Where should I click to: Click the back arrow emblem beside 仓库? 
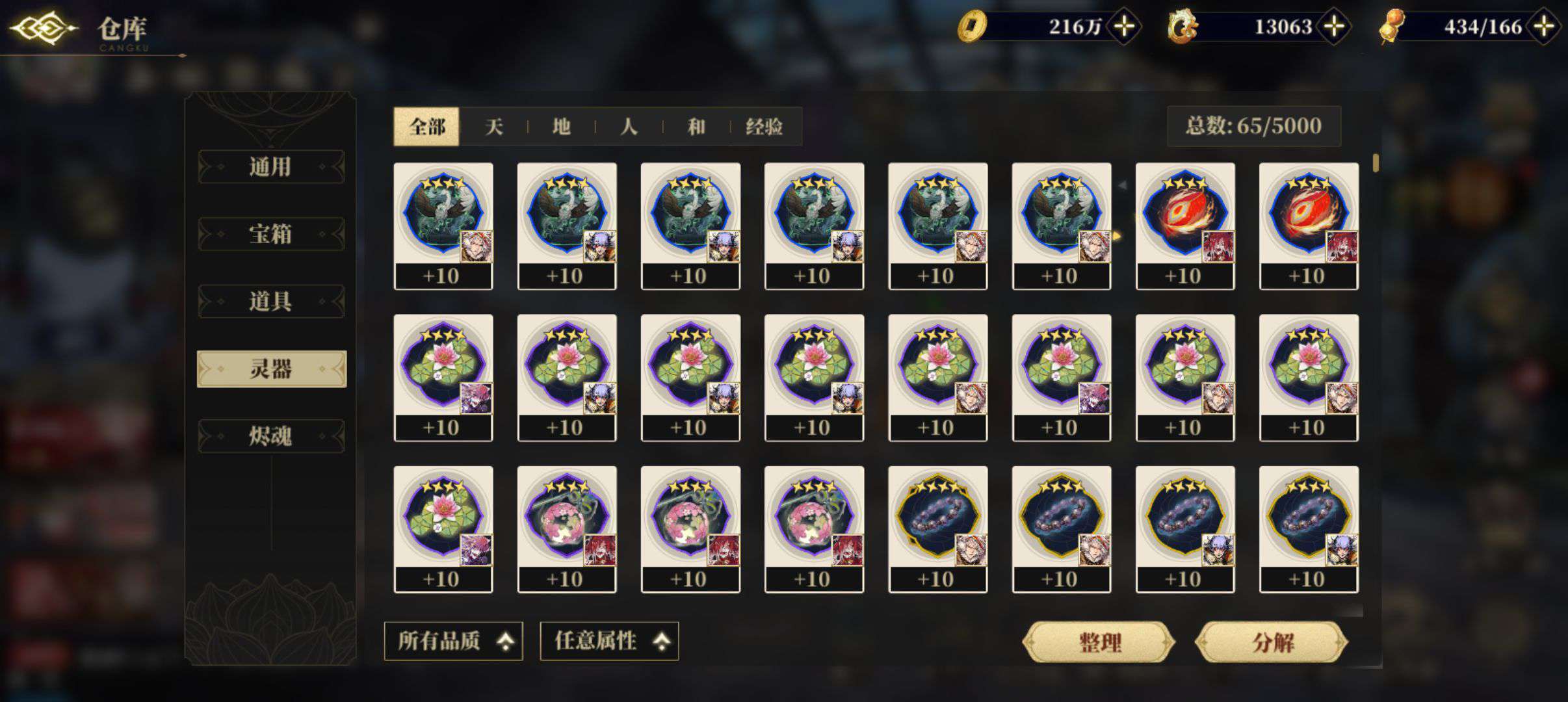[44, 29]
